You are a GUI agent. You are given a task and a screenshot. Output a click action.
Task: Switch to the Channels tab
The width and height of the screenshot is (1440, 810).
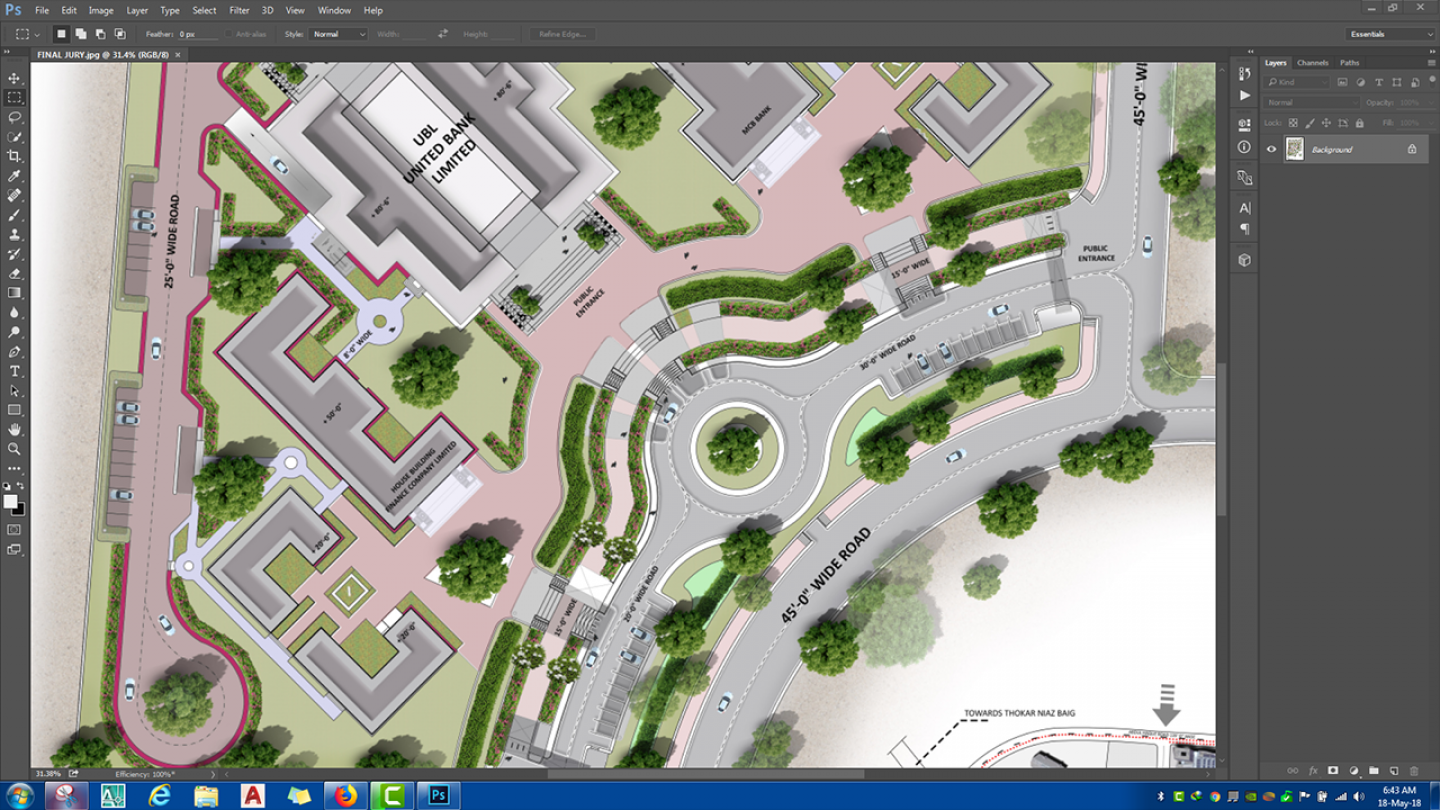tap(1312, 63)
